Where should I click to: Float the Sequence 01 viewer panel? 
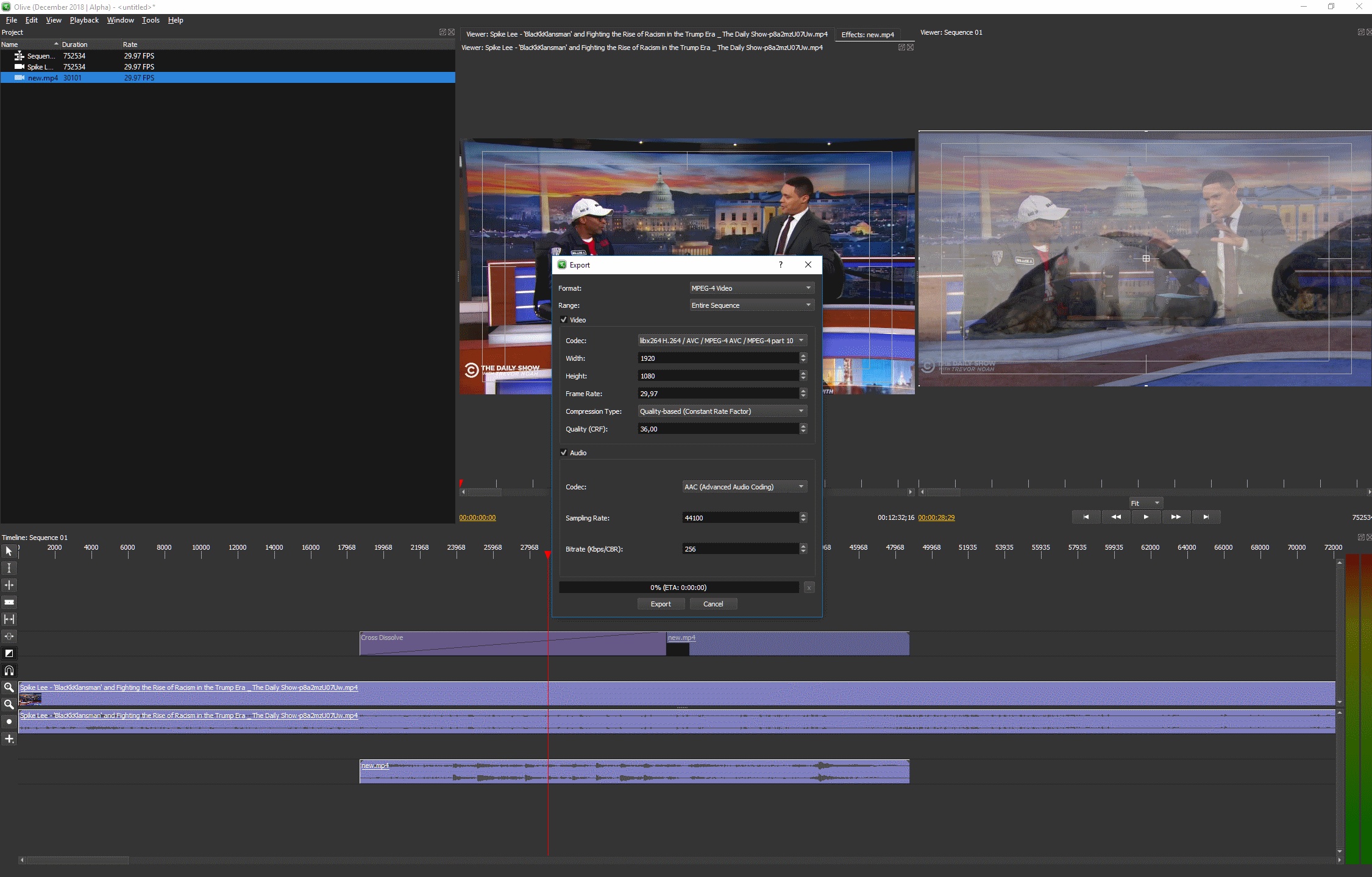tap(1361, 32)
